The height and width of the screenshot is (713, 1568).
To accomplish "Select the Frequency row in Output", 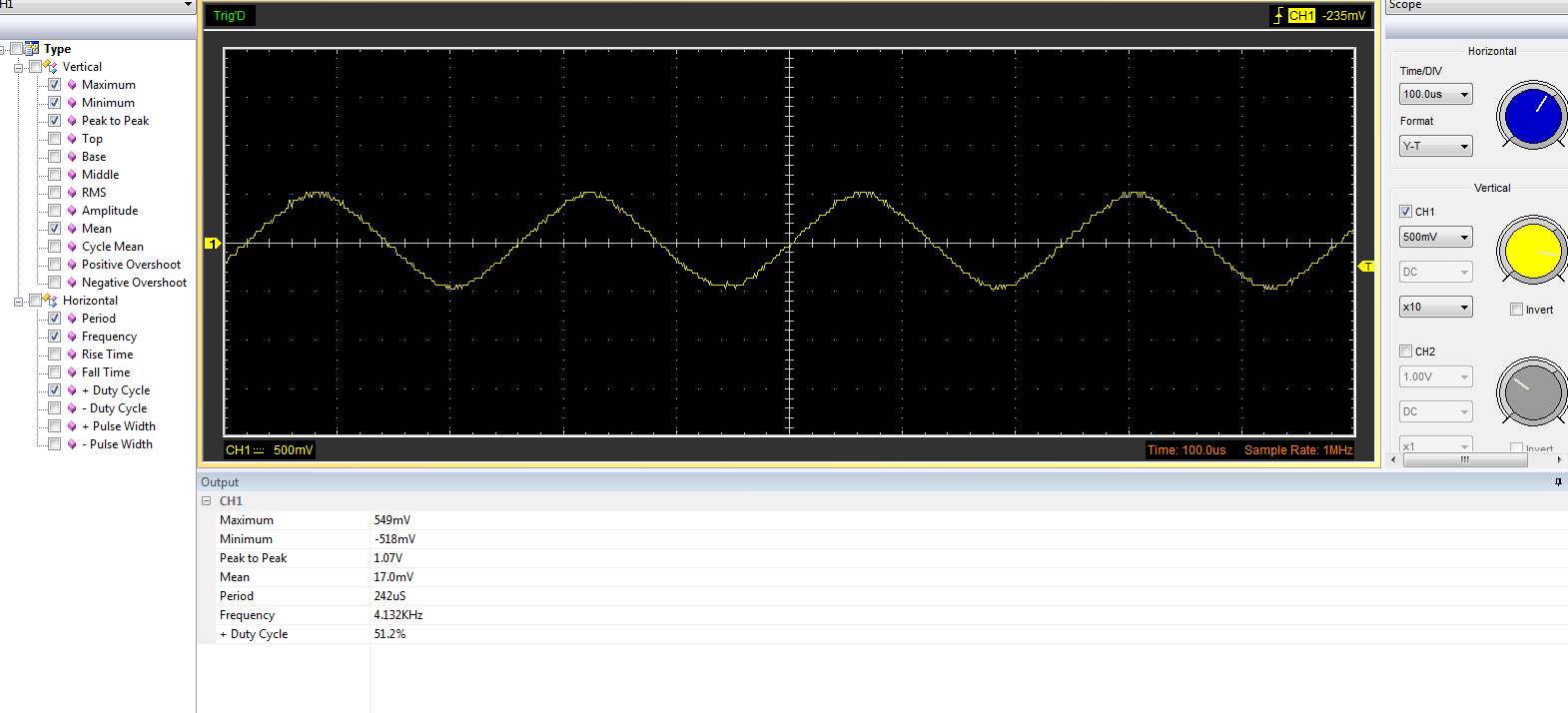I will point(247,615).
